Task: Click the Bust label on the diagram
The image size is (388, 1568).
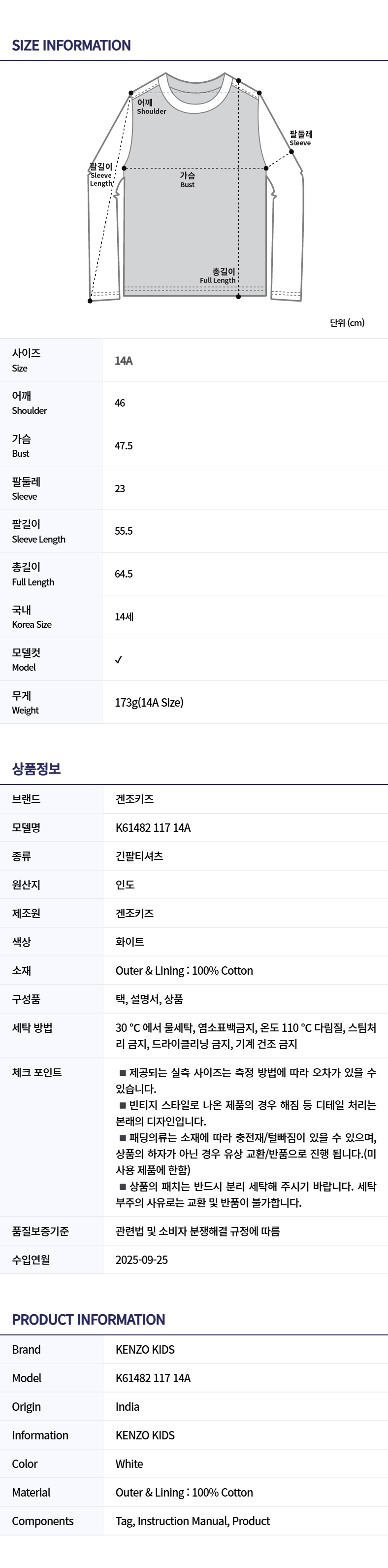Action: coord(187,179)
